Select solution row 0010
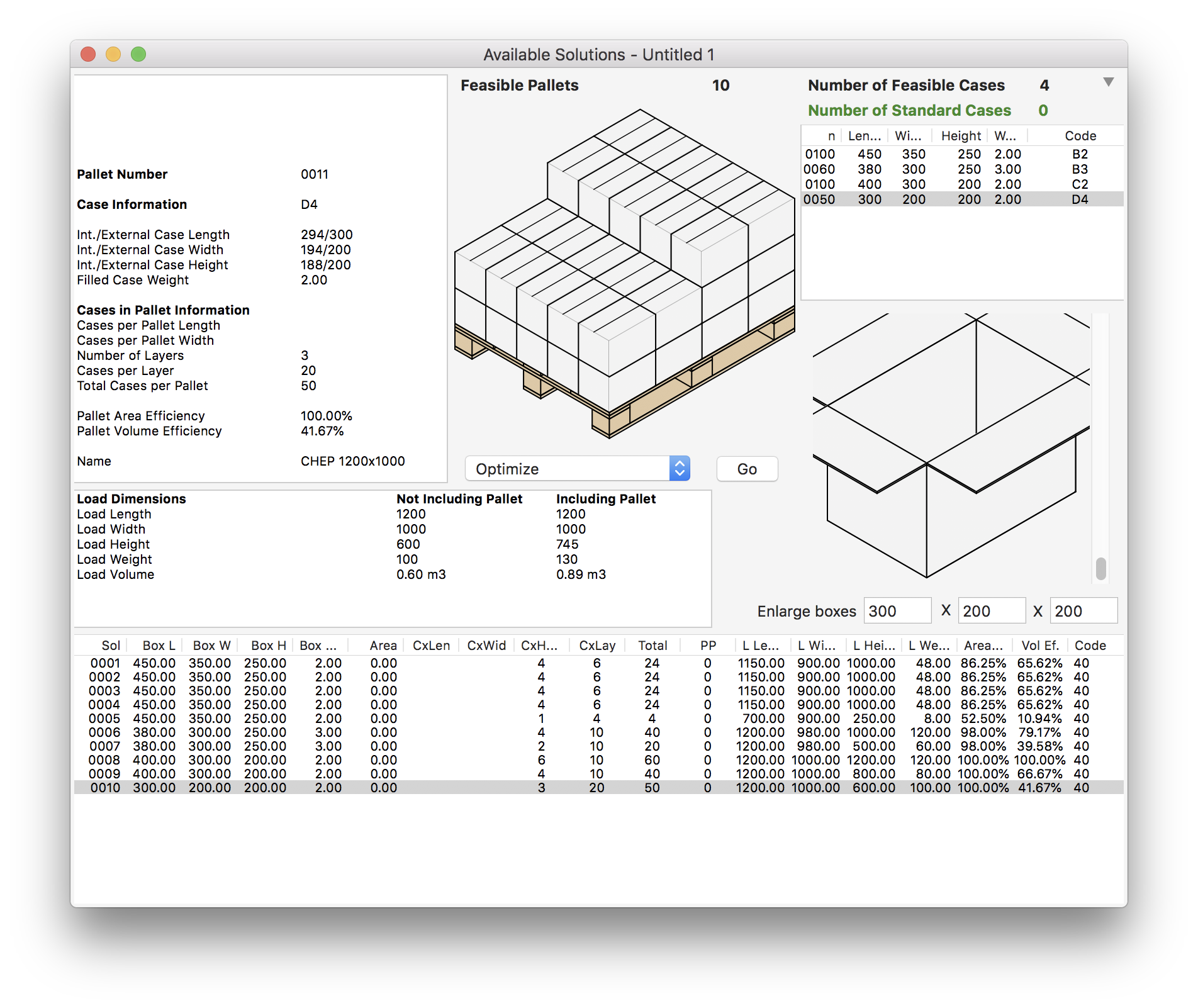Screen dimensions: 1198x1008 pyautogui.click(x=598, y=788)
